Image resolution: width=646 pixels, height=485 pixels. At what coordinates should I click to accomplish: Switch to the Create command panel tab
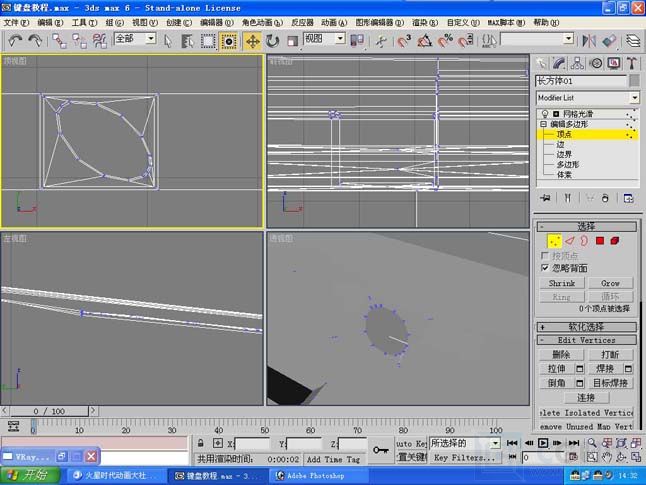coord(541,63)
